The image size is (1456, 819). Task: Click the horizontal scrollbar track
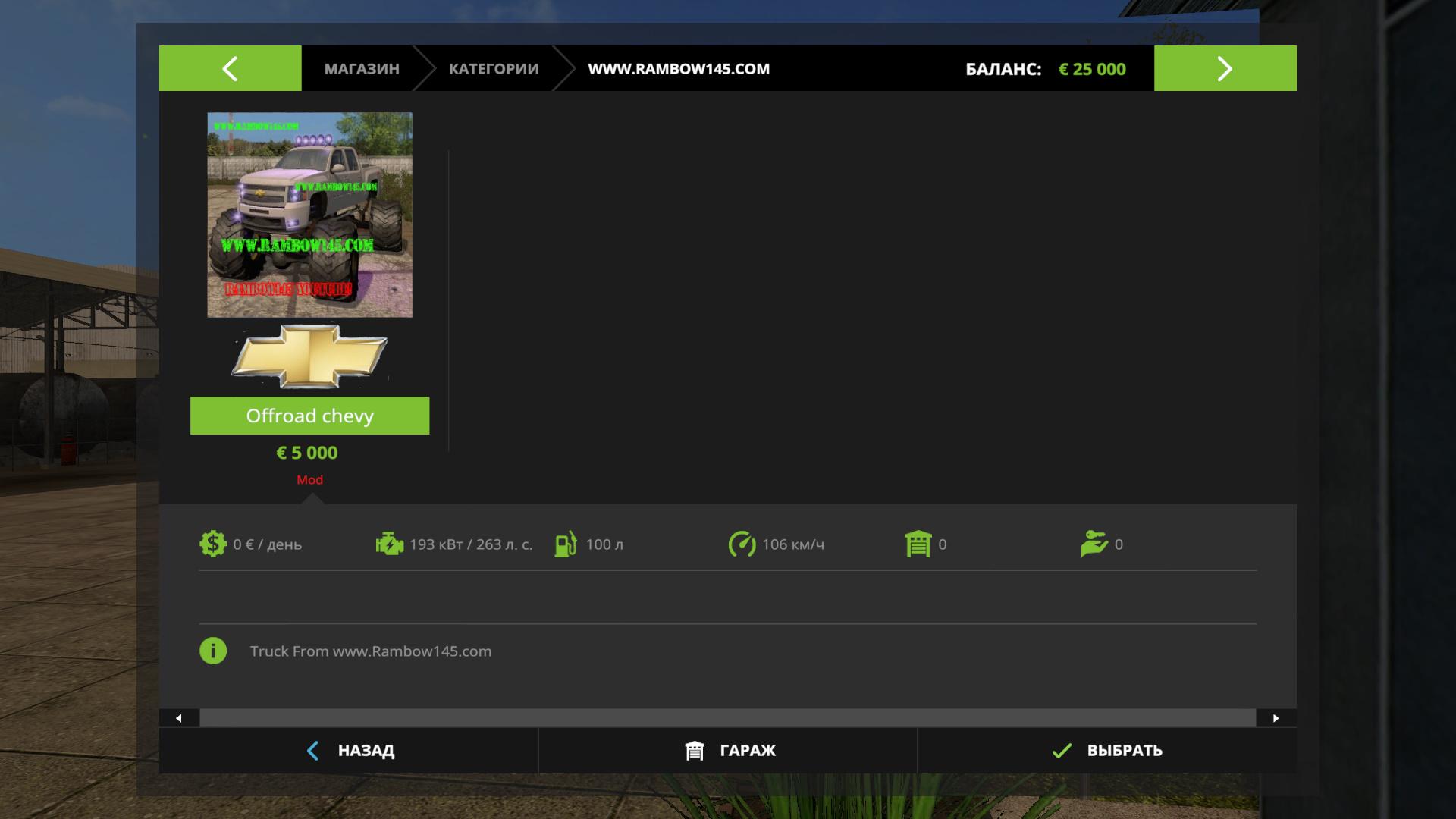tap(728, 718)
